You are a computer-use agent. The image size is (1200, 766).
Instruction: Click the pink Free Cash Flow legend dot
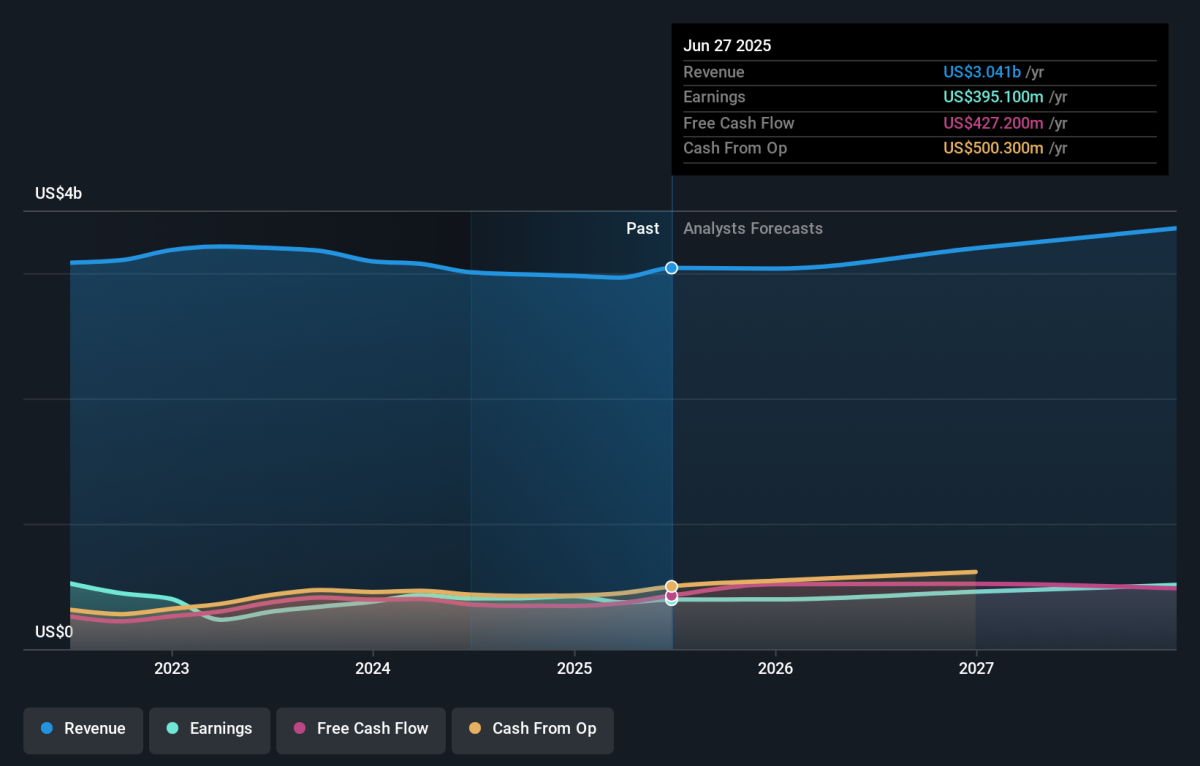click(299, 729)
